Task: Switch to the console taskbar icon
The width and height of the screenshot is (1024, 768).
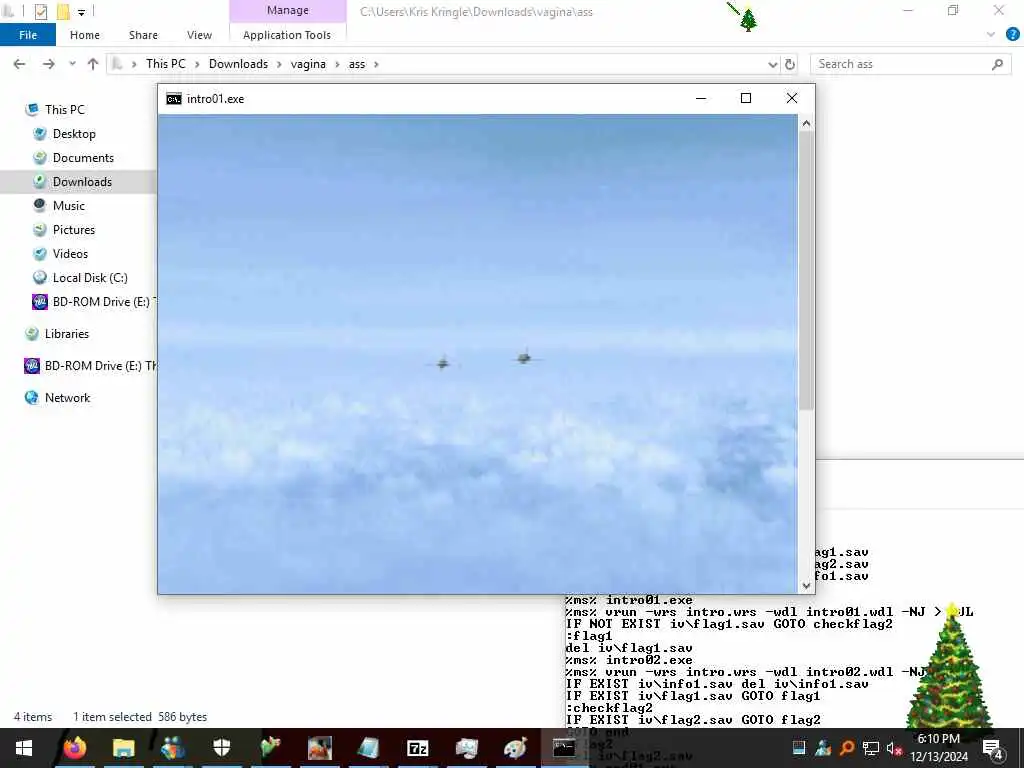Action: pyautogui.click(x=564, y=748)
